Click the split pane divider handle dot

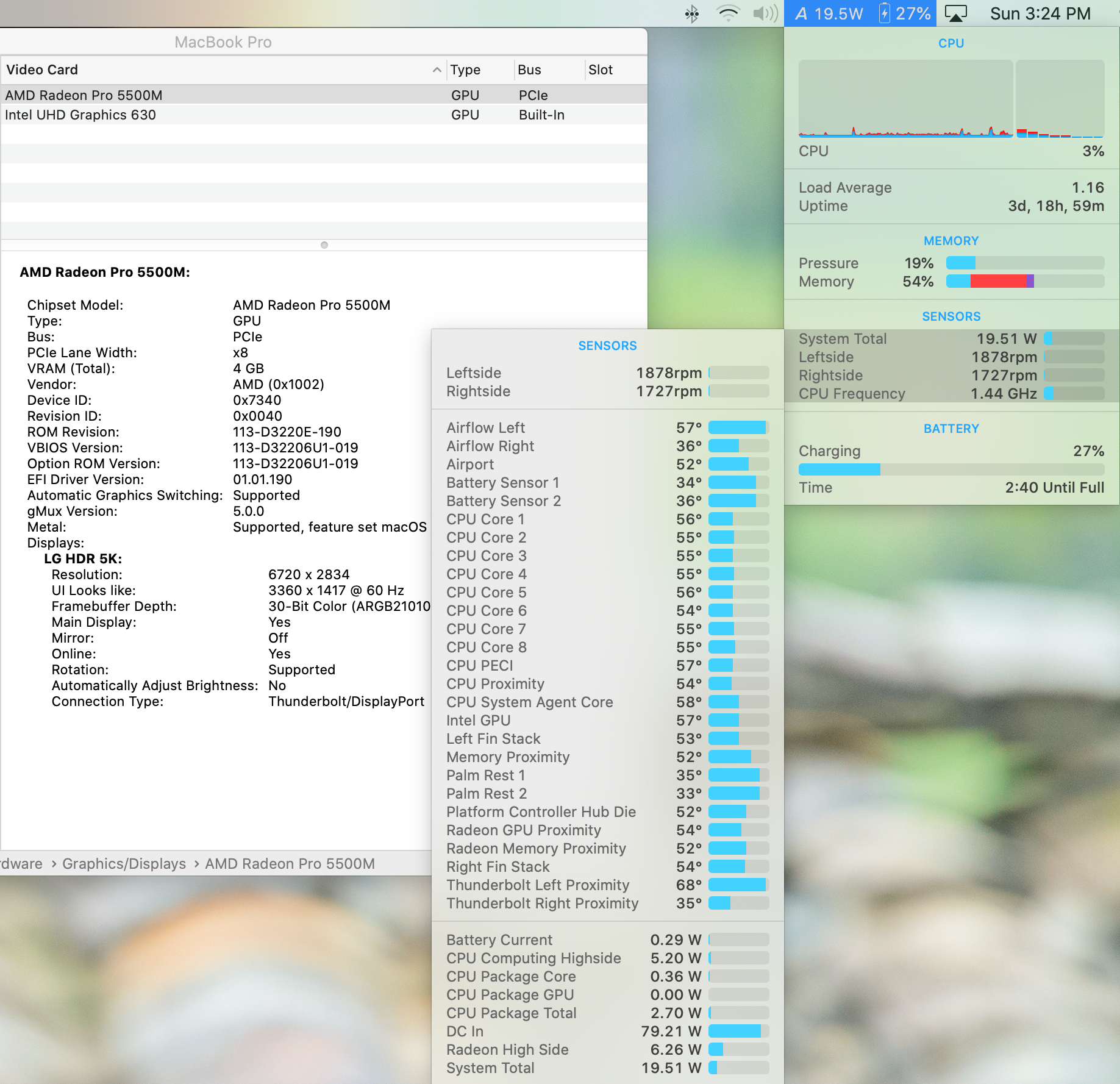click(324, 245)
